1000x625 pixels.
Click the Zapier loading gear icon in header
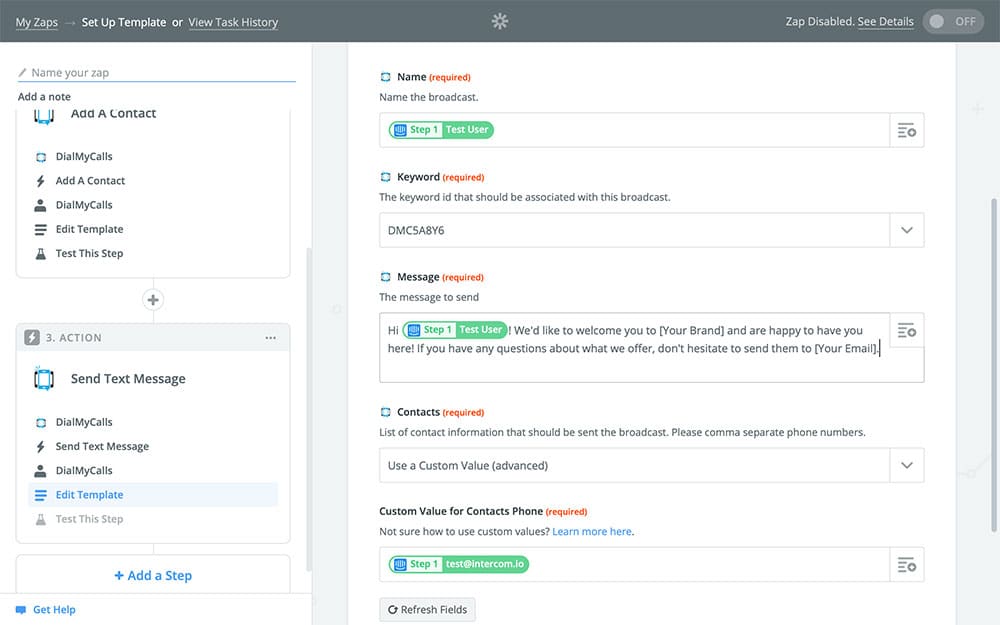500,21
